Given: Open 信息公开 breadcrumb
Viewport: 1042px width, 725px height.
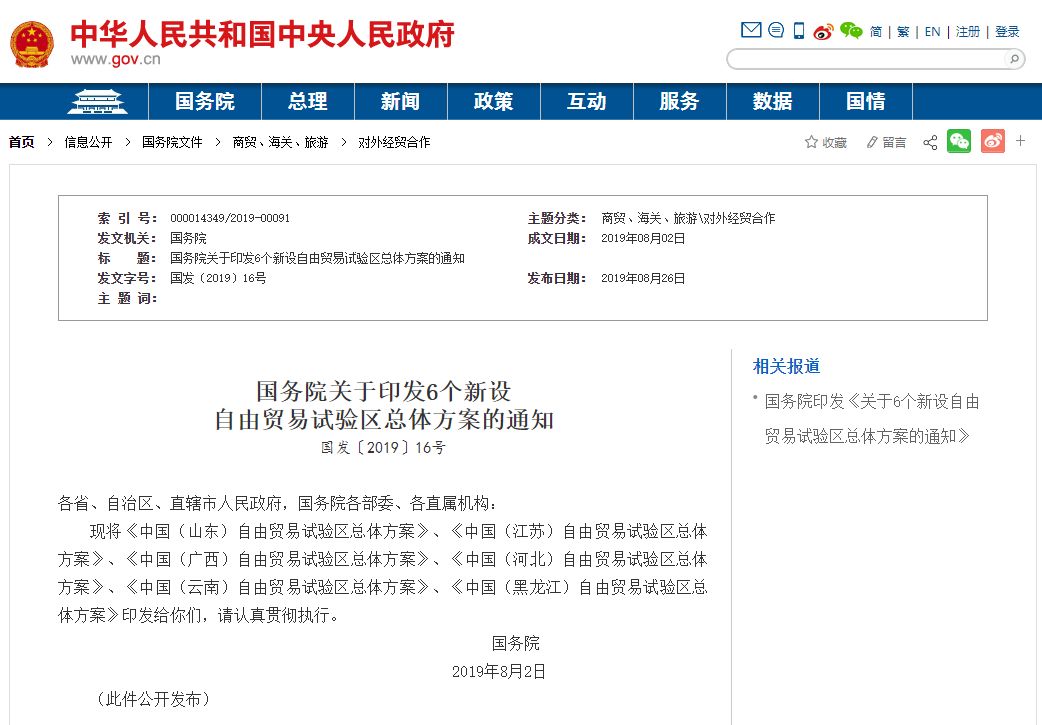Looking at the screenshot, I should pos(88,142).
